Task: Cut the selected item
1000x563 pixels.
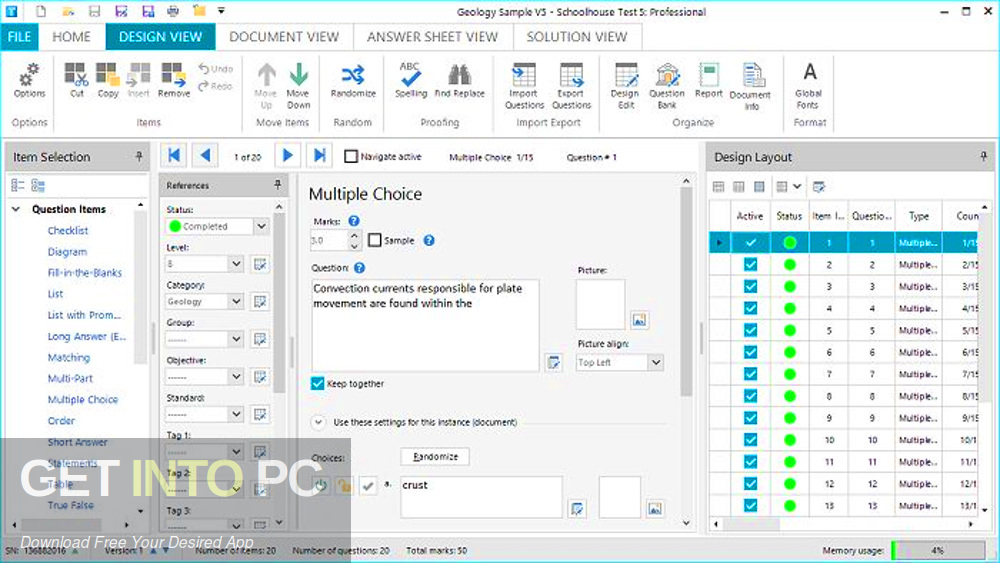Action: pyautogui.click(x=77, y=81)
